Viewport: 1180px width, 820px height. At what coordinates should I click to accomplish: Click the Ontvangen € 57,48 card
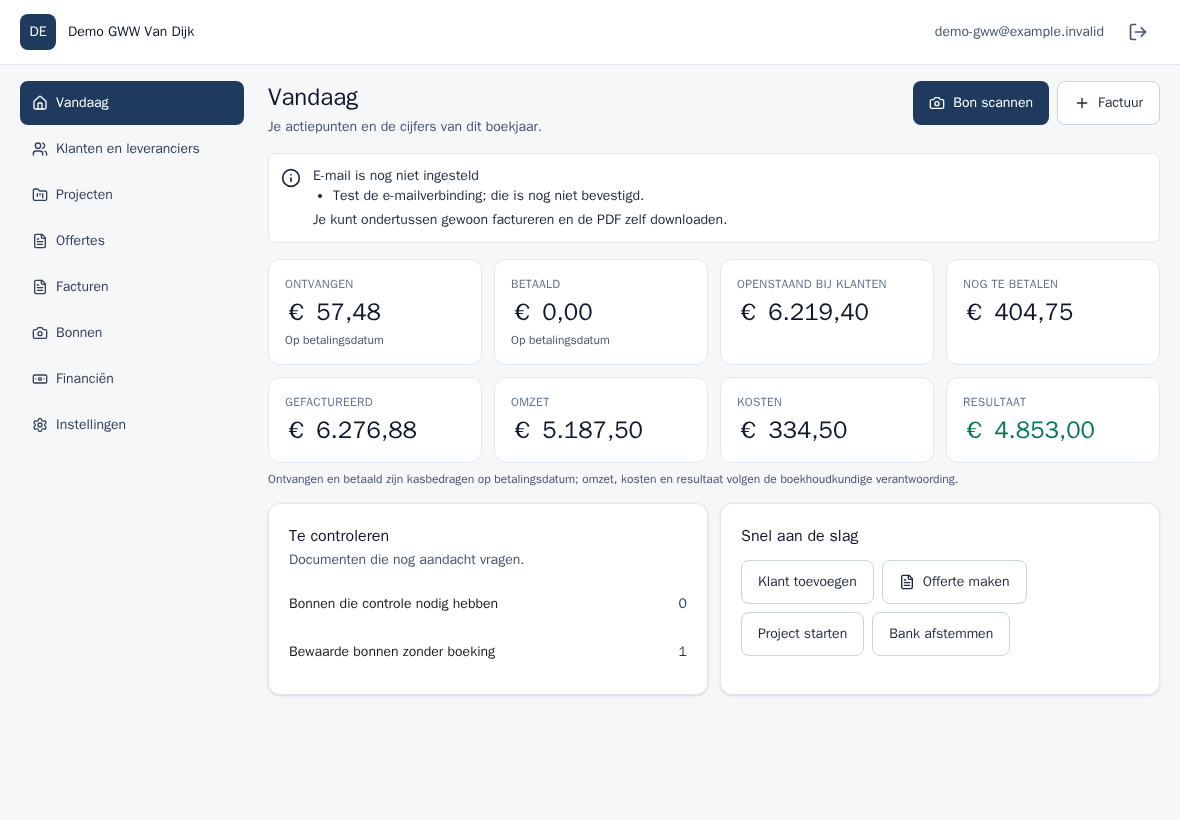375,312
